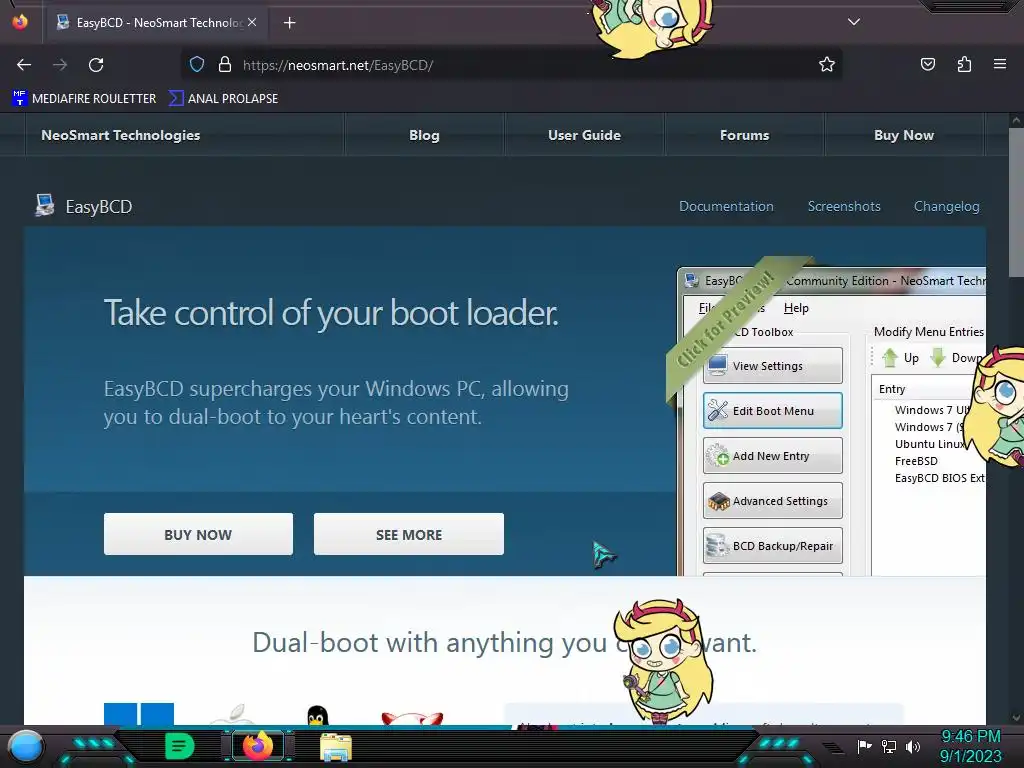Image resolution: width=1024 pixels, height=768 pixels.
Task: Open the Documentation link
Action: tap(726, 206)
